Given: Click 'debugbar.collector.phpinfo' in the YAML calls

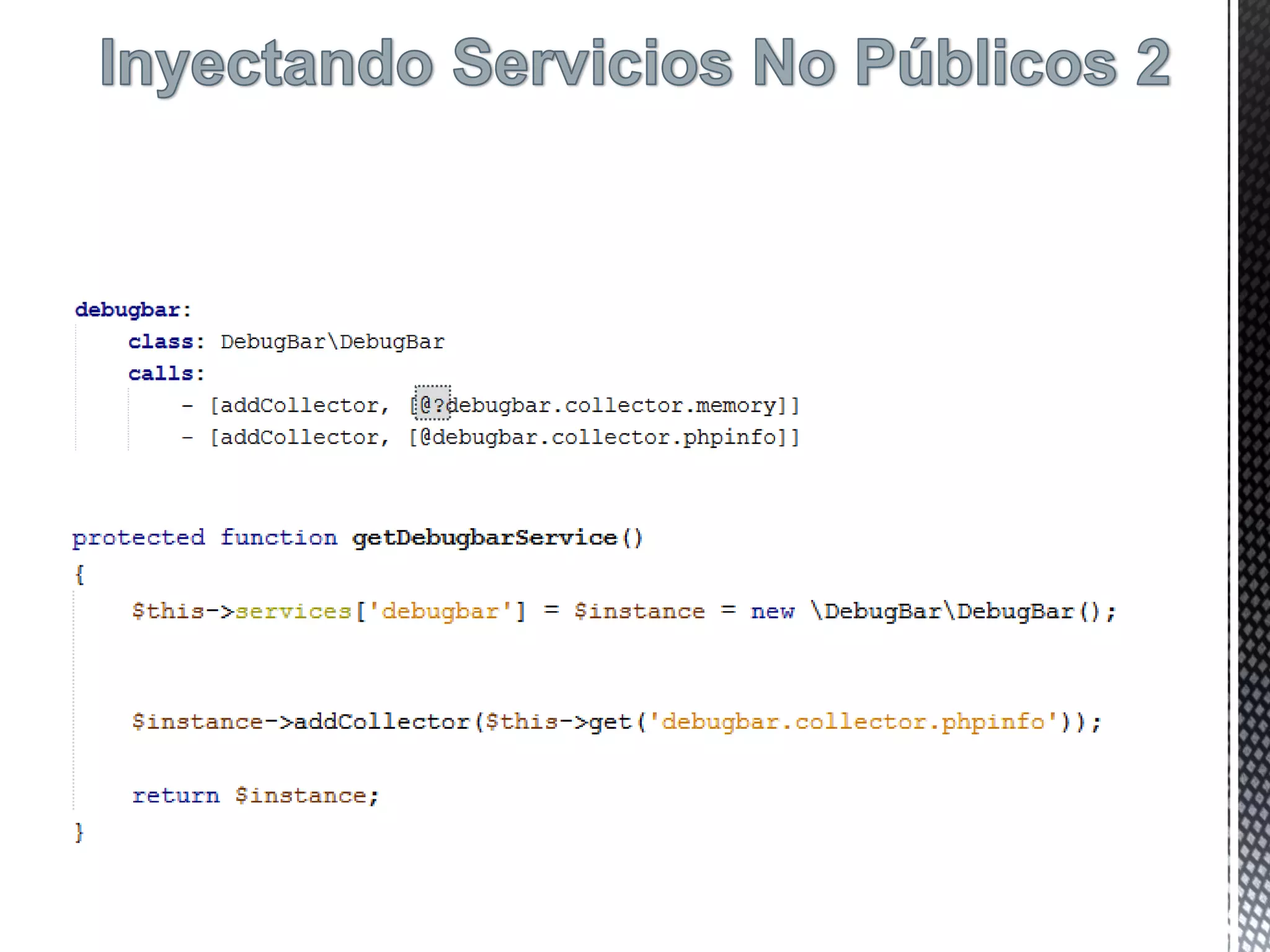Looking at the screenshot, I should [604, 438].
